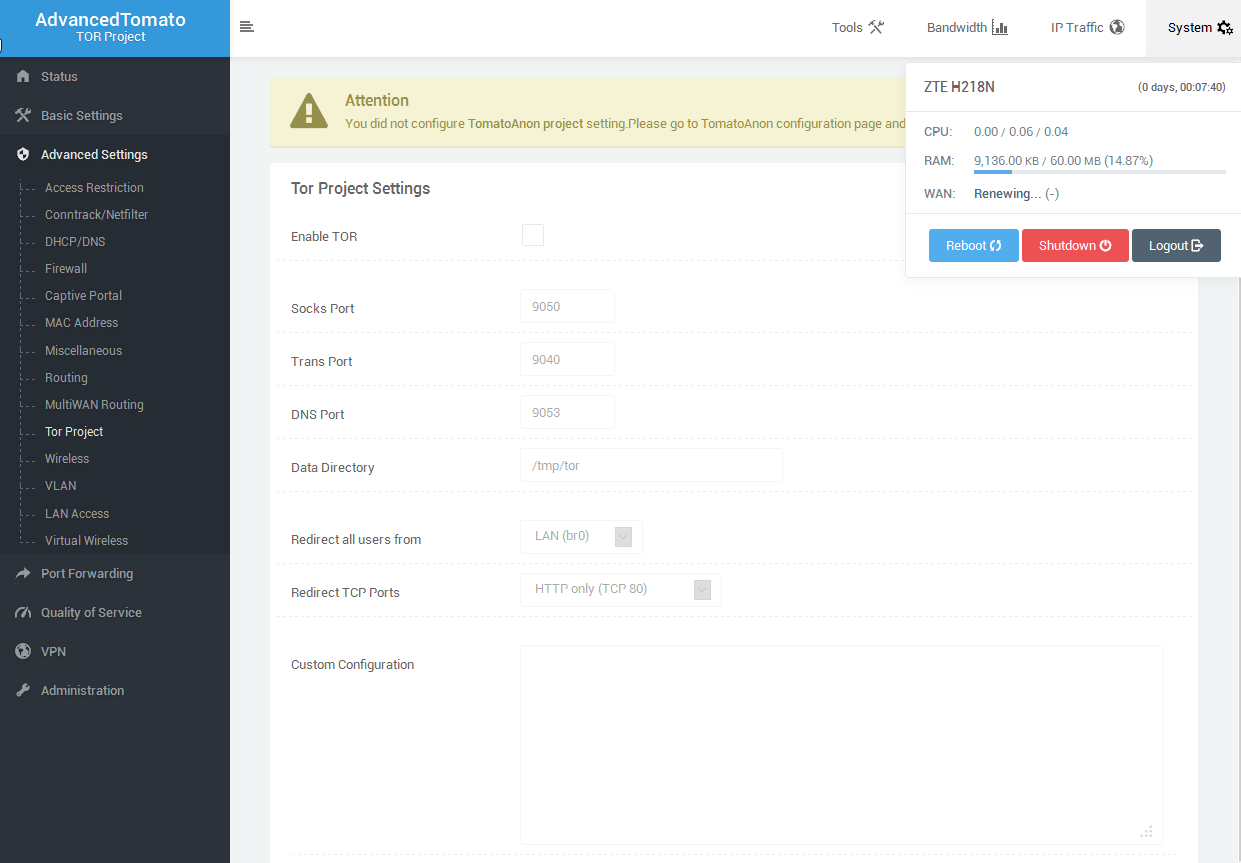The width and height of the screenshot is (1241, 863).
Task: Go to Conntrack/Netfilter page
Action: click(x=96, y=215)
